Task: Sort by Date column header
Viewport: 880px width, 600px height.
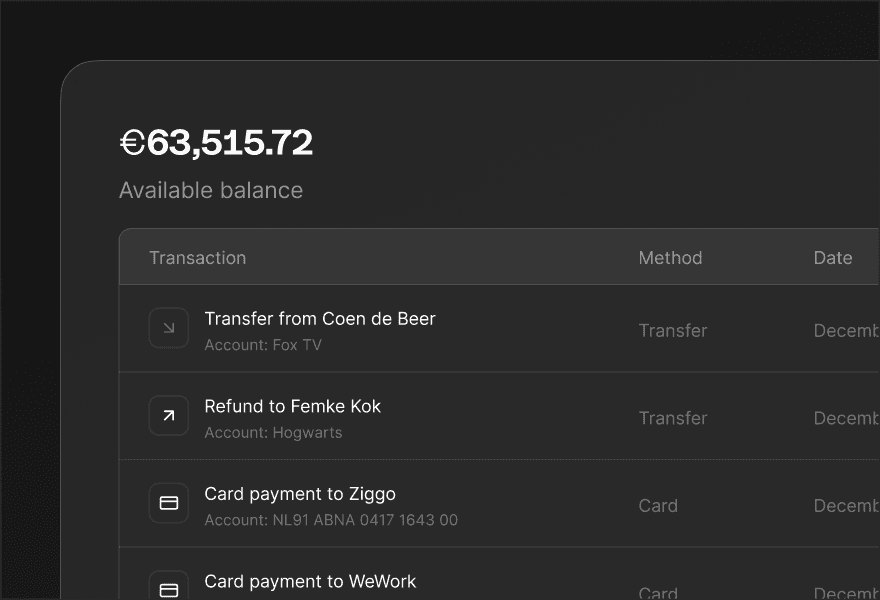Action: tap(832, 258)
